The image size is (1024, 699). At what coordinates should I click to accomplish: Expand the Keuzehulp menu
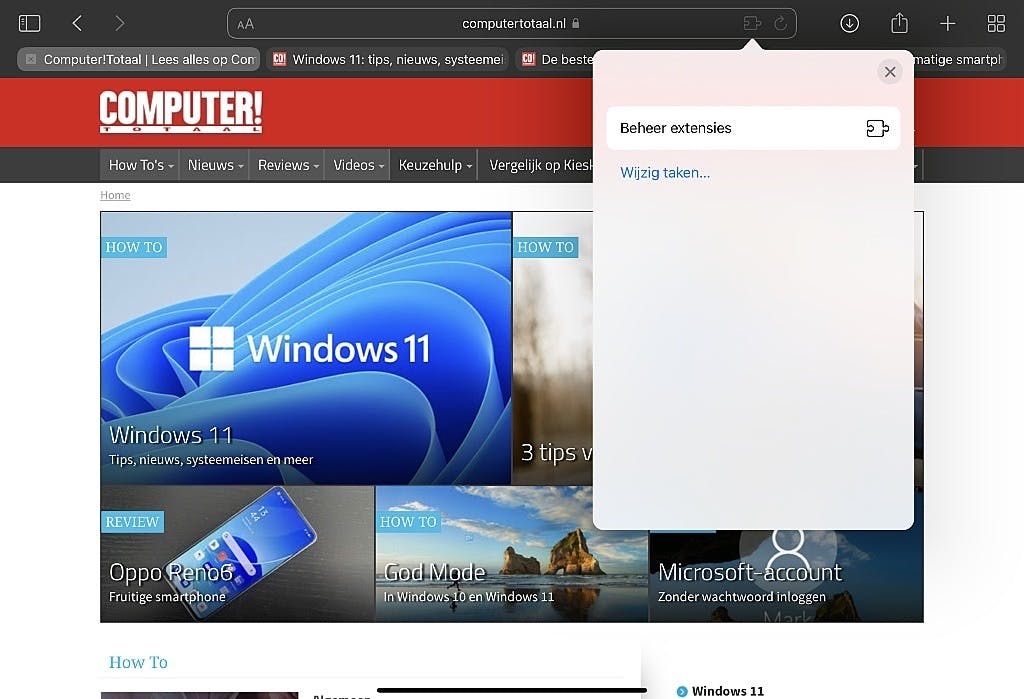pyautogui.click(x=435, y=165)
